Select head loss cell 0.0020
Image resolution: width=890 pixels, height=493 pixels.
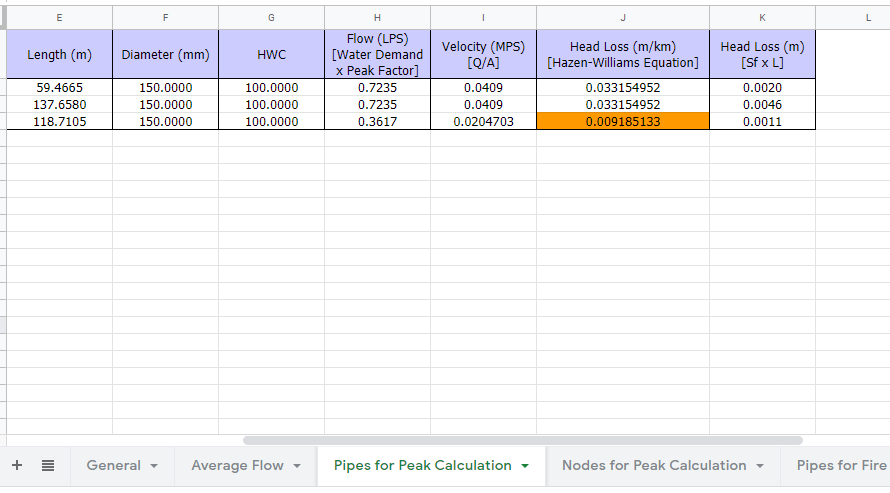pos(762,87)
